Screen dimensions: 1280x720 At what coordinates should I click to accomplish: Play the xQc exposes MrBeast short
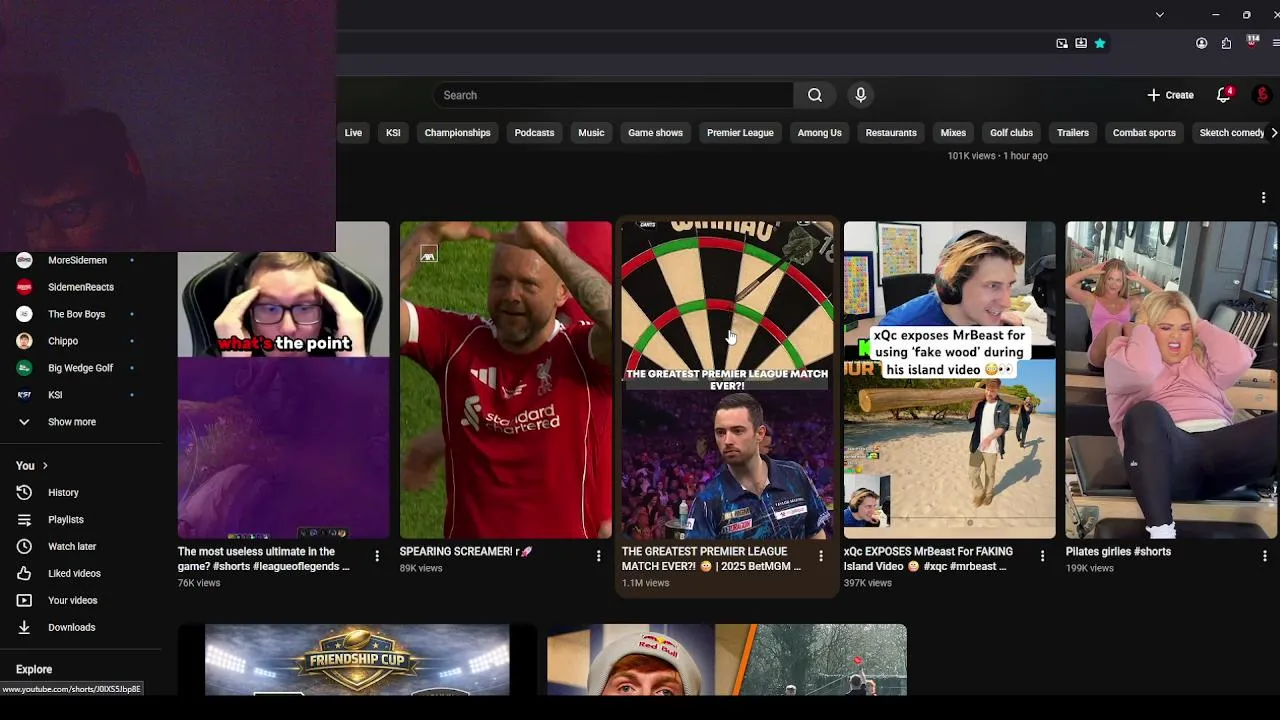click(949, 380)
